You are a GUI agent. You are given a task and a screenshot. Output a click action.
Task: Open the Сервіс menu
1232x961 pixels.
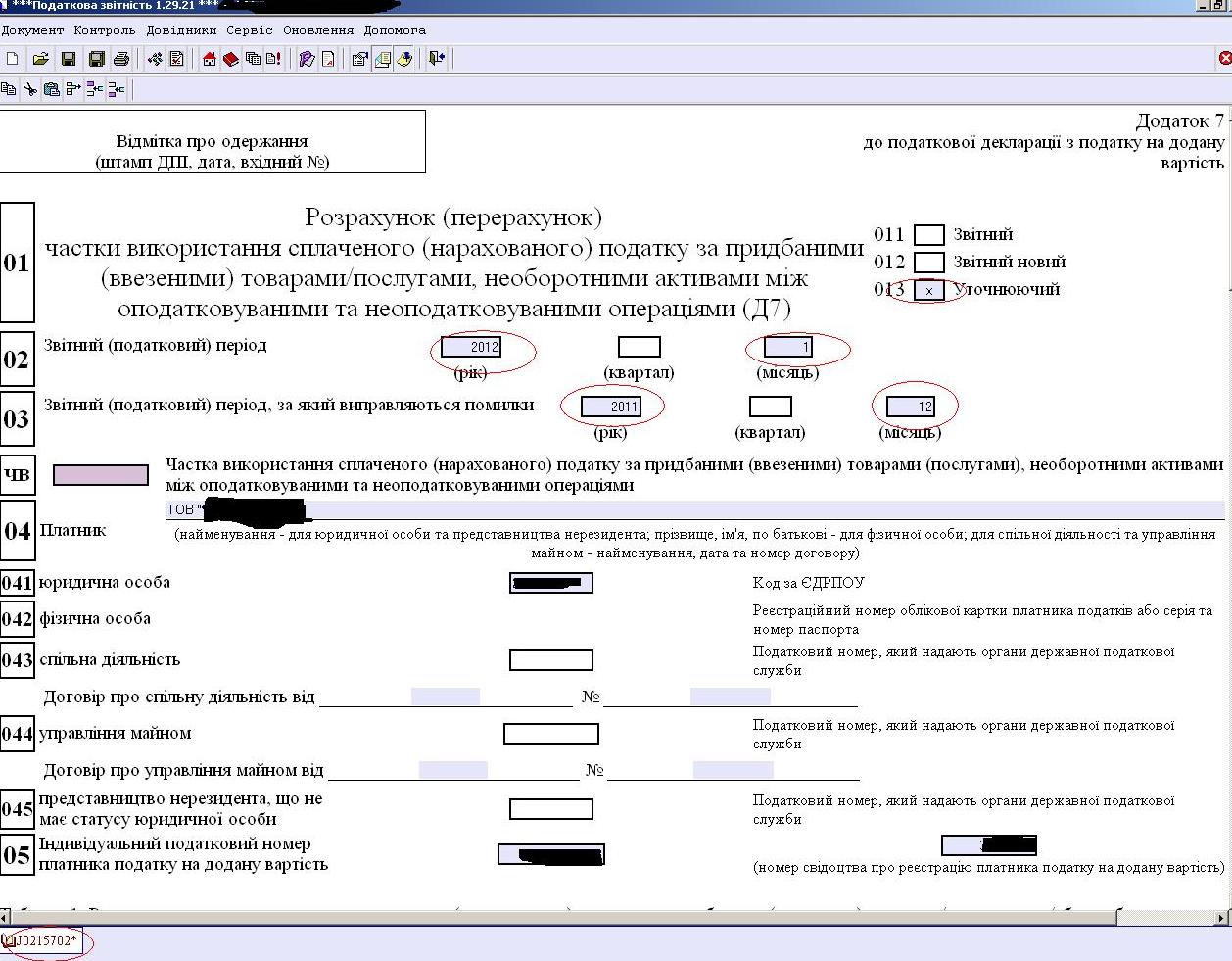(249, 30)
